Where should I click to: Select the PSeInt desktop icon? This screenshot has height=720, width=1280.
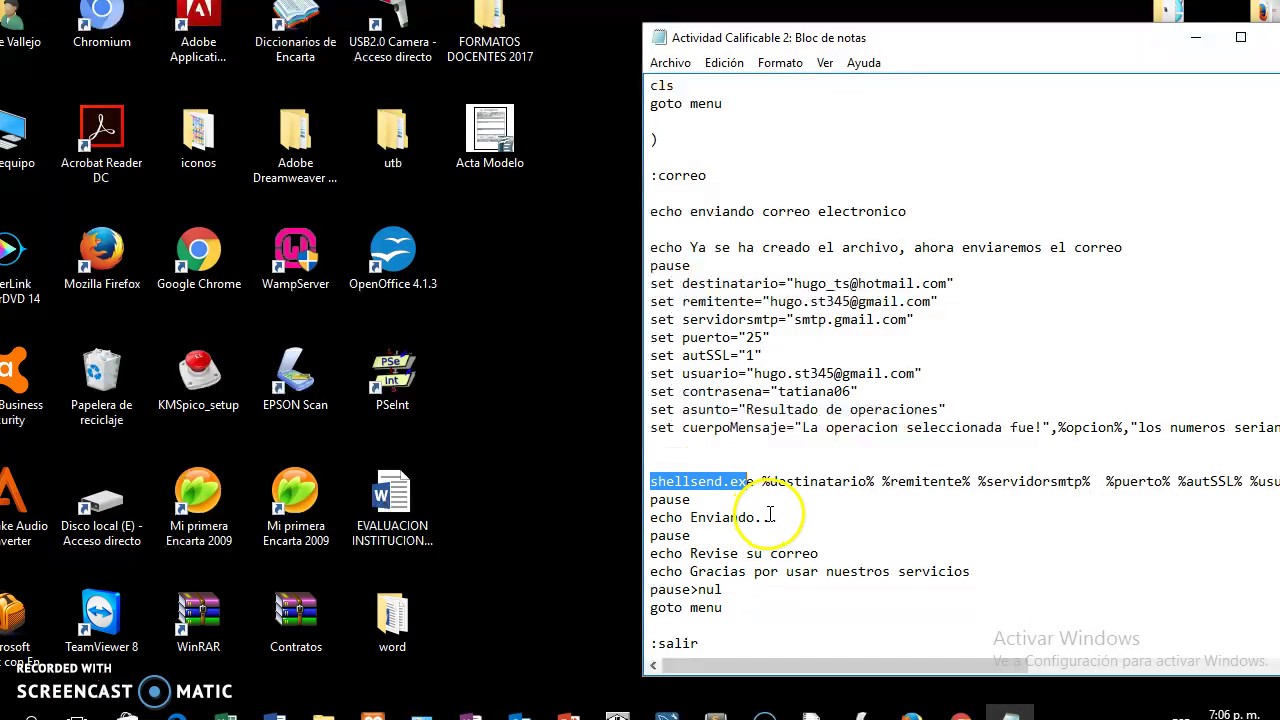392,380
